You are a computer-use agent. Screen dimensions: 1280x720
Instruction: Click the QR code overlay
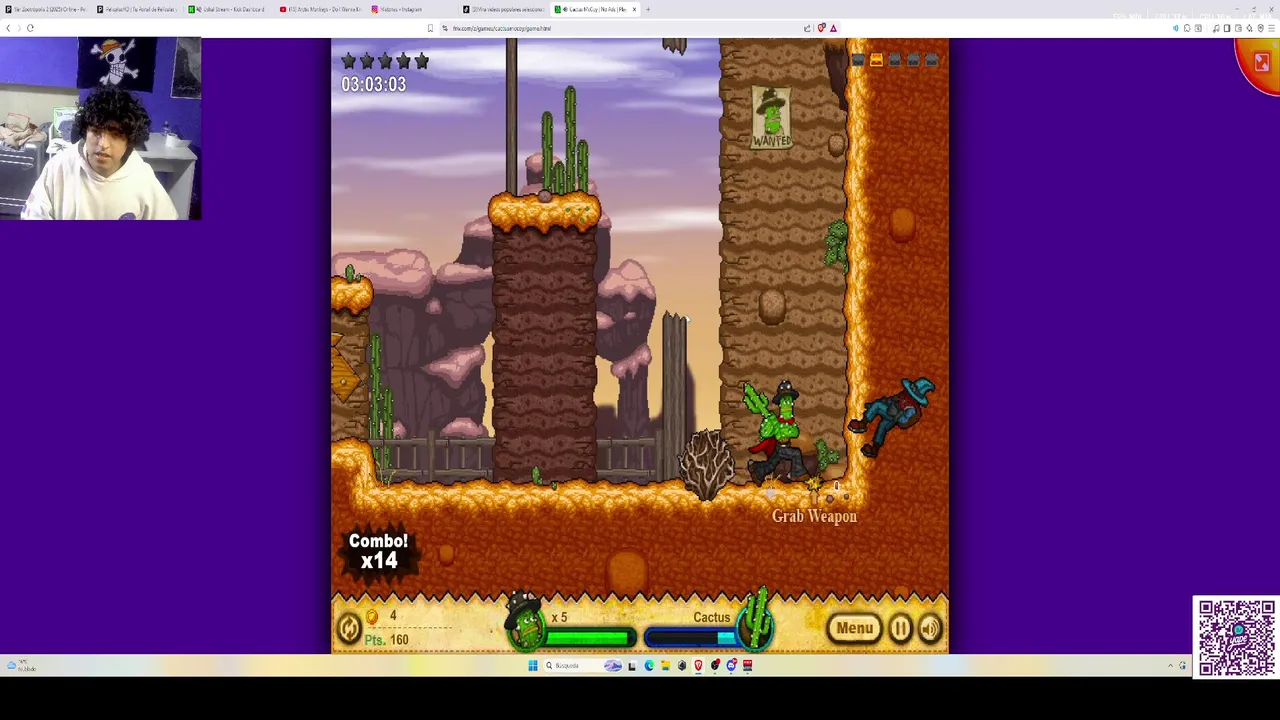(x=1236, y=637)
